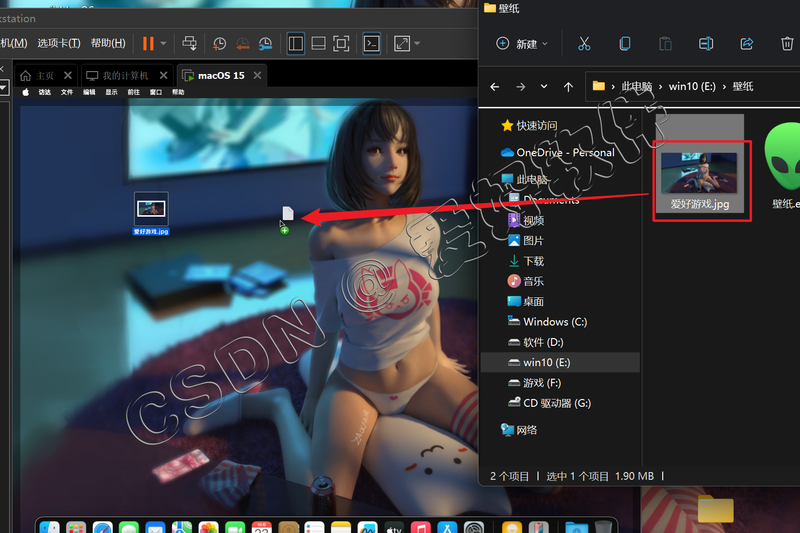
Task: Send Ctrl+Alt+Del to the virtual machine
Action: click(x=189, y=43)
